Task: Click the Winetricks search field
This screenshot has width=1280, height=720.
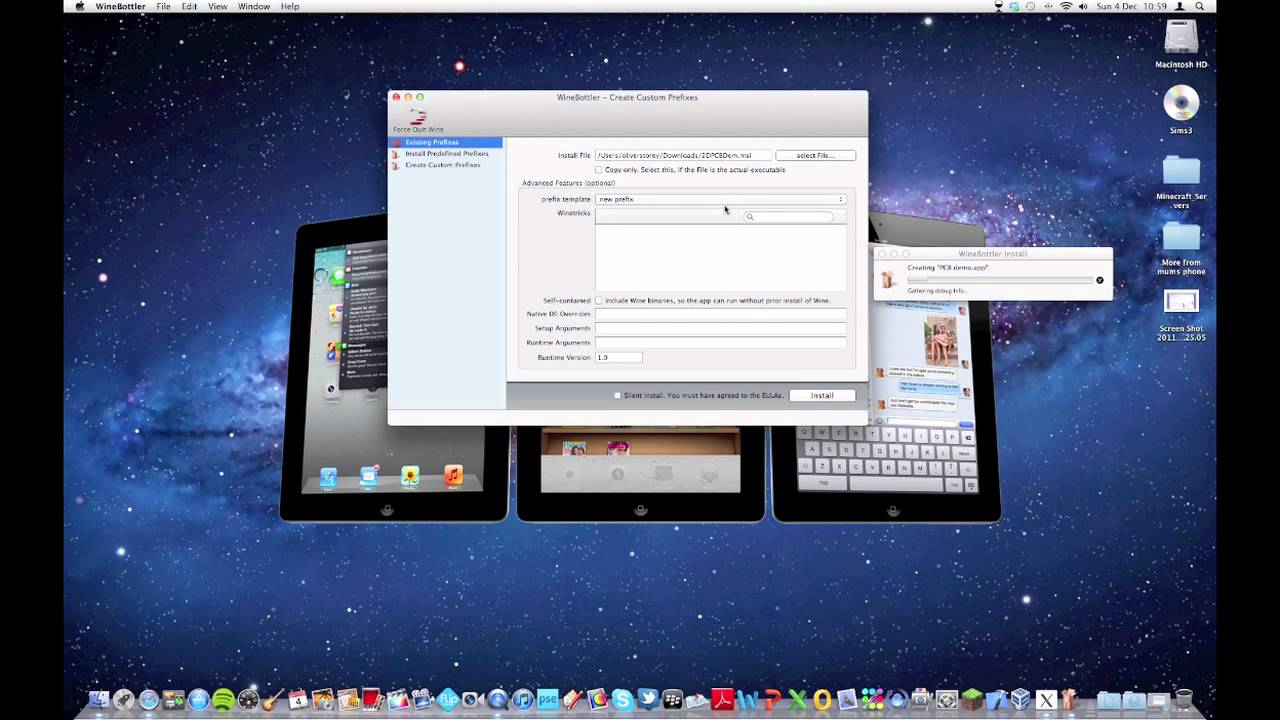Action: click(788, 216)
